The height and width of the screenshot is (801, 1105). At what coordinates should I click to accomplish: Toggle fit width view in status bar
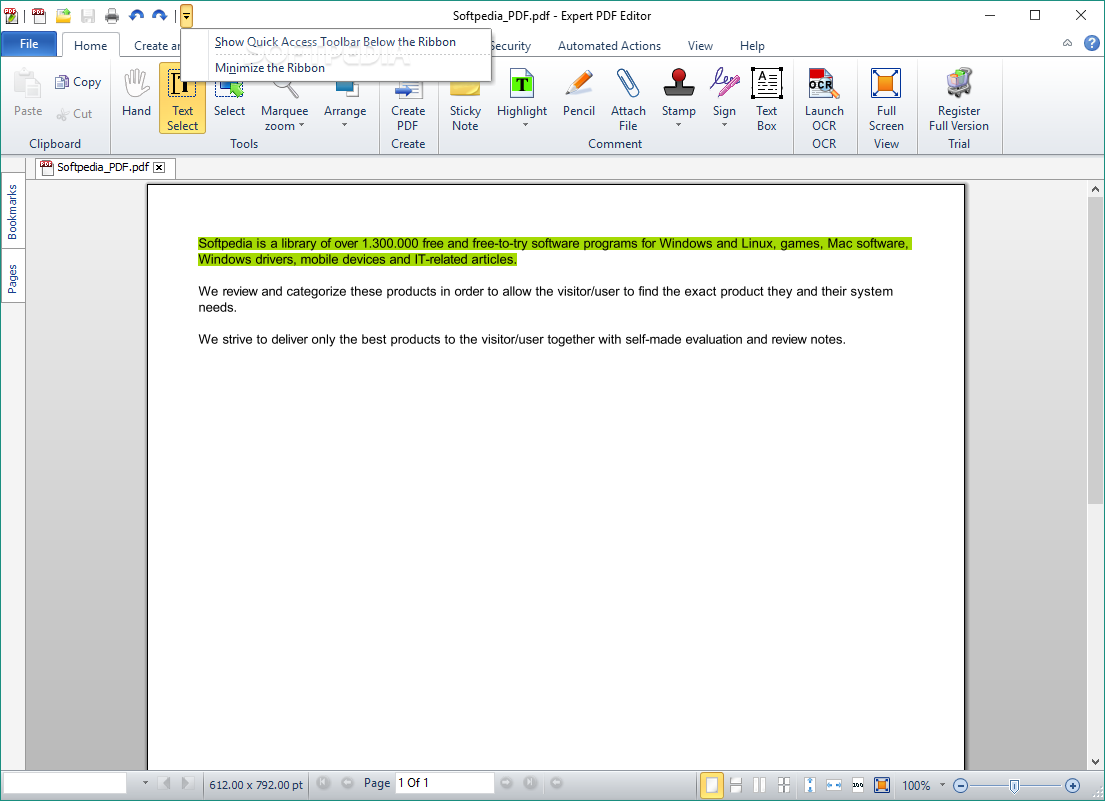pos(834,785)
